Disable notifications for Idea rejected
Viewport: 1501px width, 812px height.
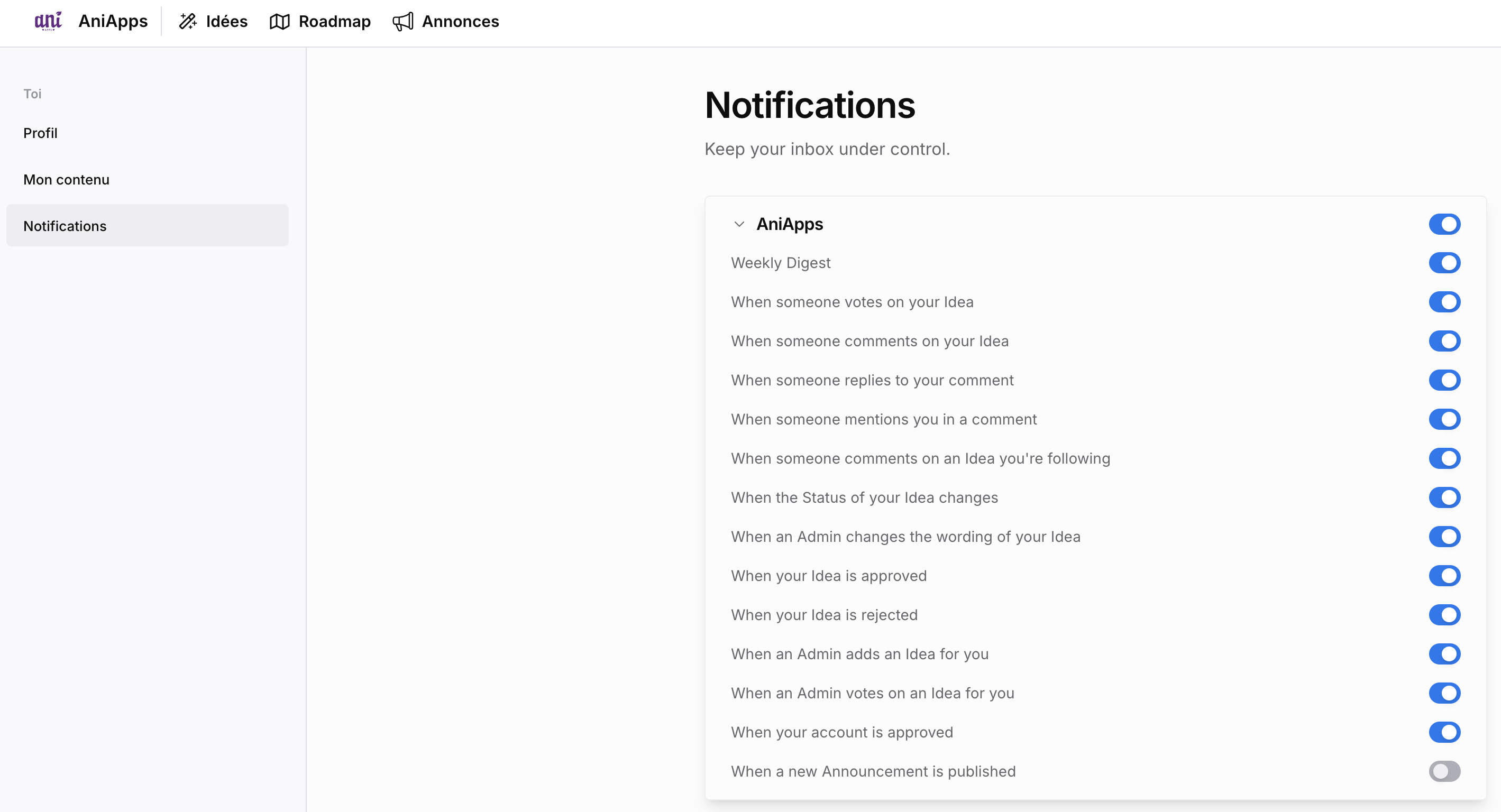coord(1444,615)
